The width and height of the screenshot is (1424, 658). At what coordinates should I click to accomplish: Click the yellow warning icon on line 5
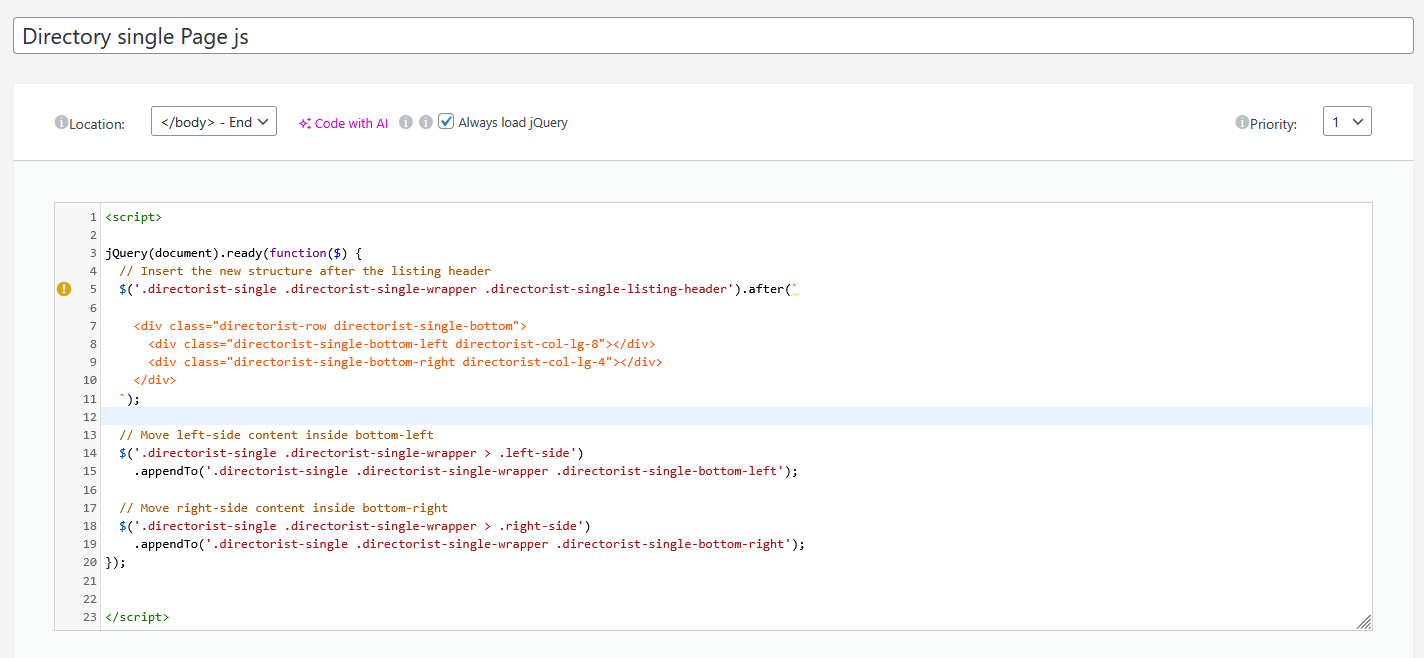coord(64,289)
